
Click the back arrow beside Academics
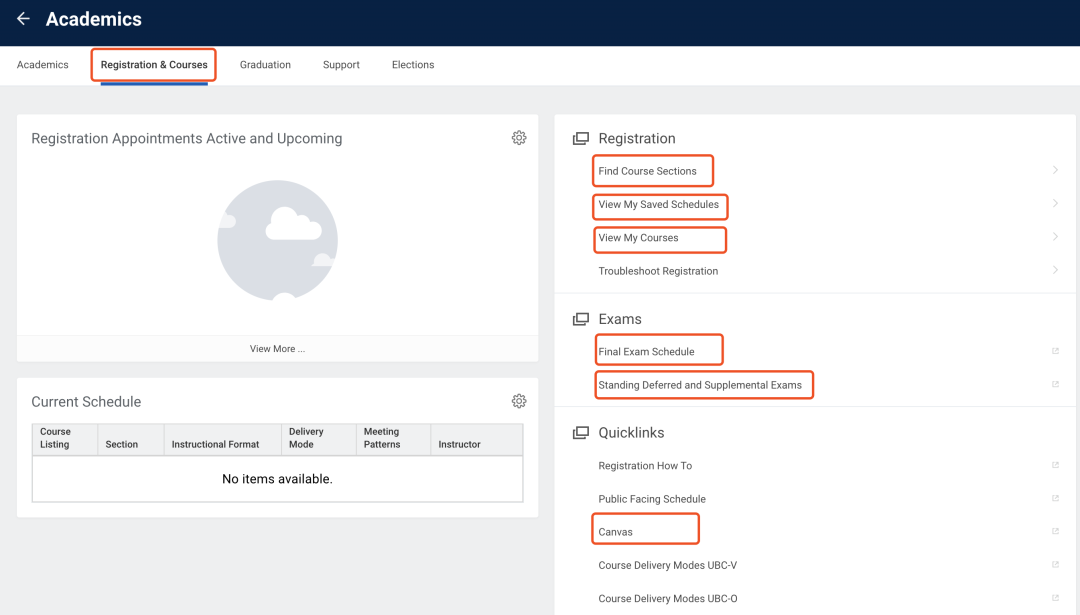[23, 19]
